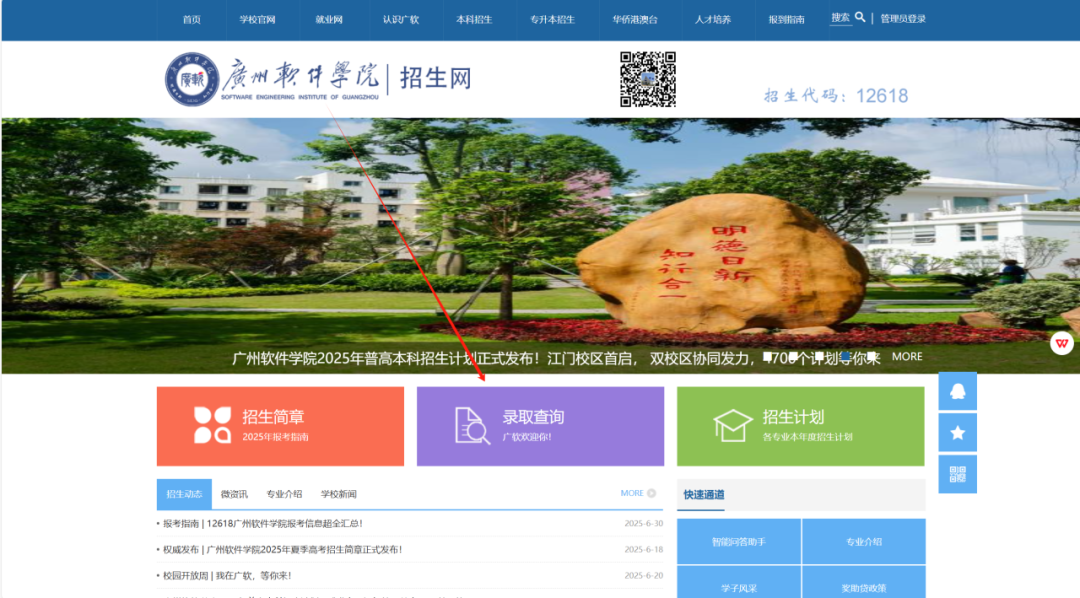Click the search magnifier icon
The height and width of the screenshot is (598, 1080).
(x=860, y=17)
